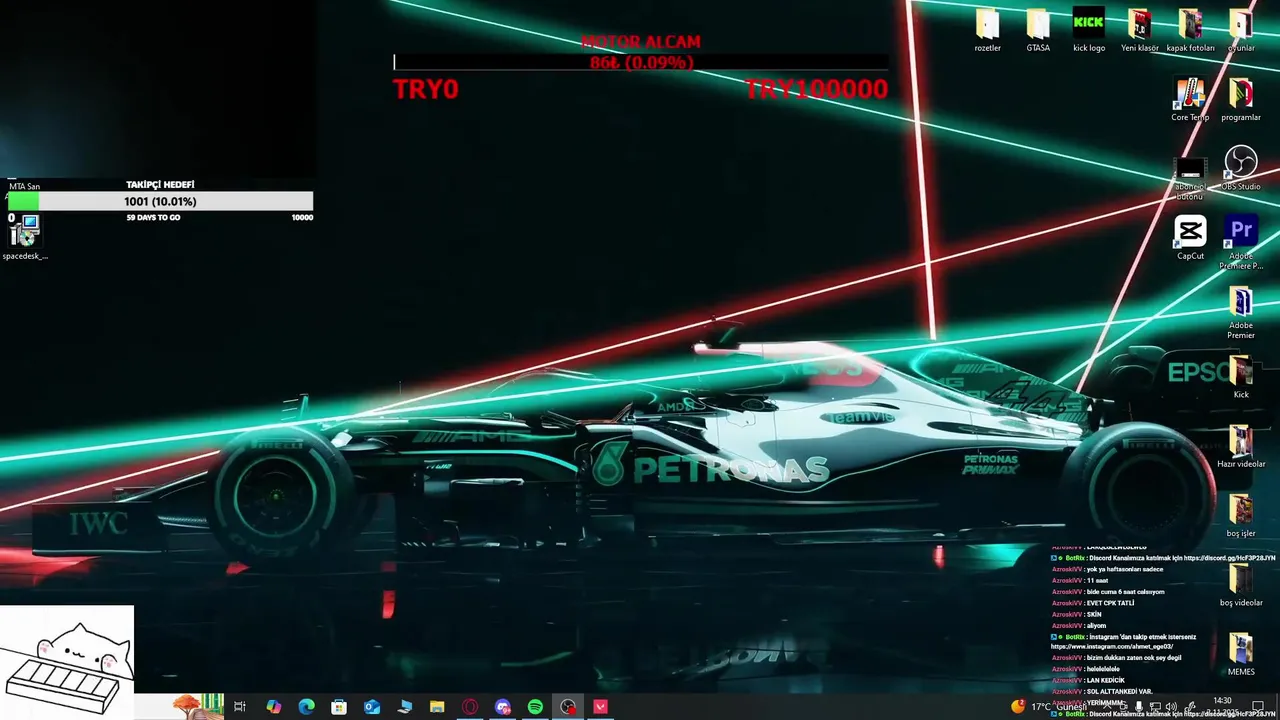Open the boş işler folder
This screenshot has width=1280, height=720.
pyautogui.click(x=1241, y=515)
